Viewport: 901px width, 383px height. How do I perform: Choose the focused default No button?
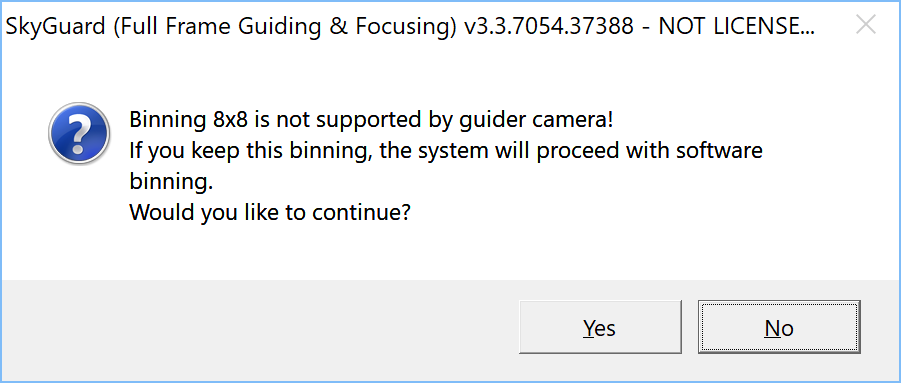(x=779, y=327)
